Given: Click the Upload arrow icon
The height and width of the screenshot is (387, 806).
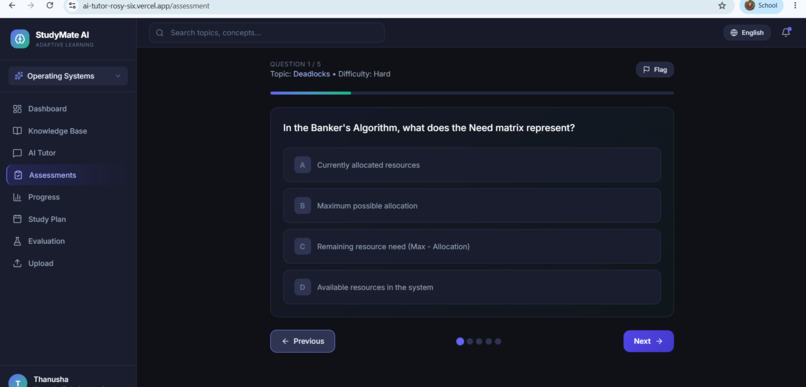Looking at the screenshot, I should pyautogui.click(x=17, y=263).
